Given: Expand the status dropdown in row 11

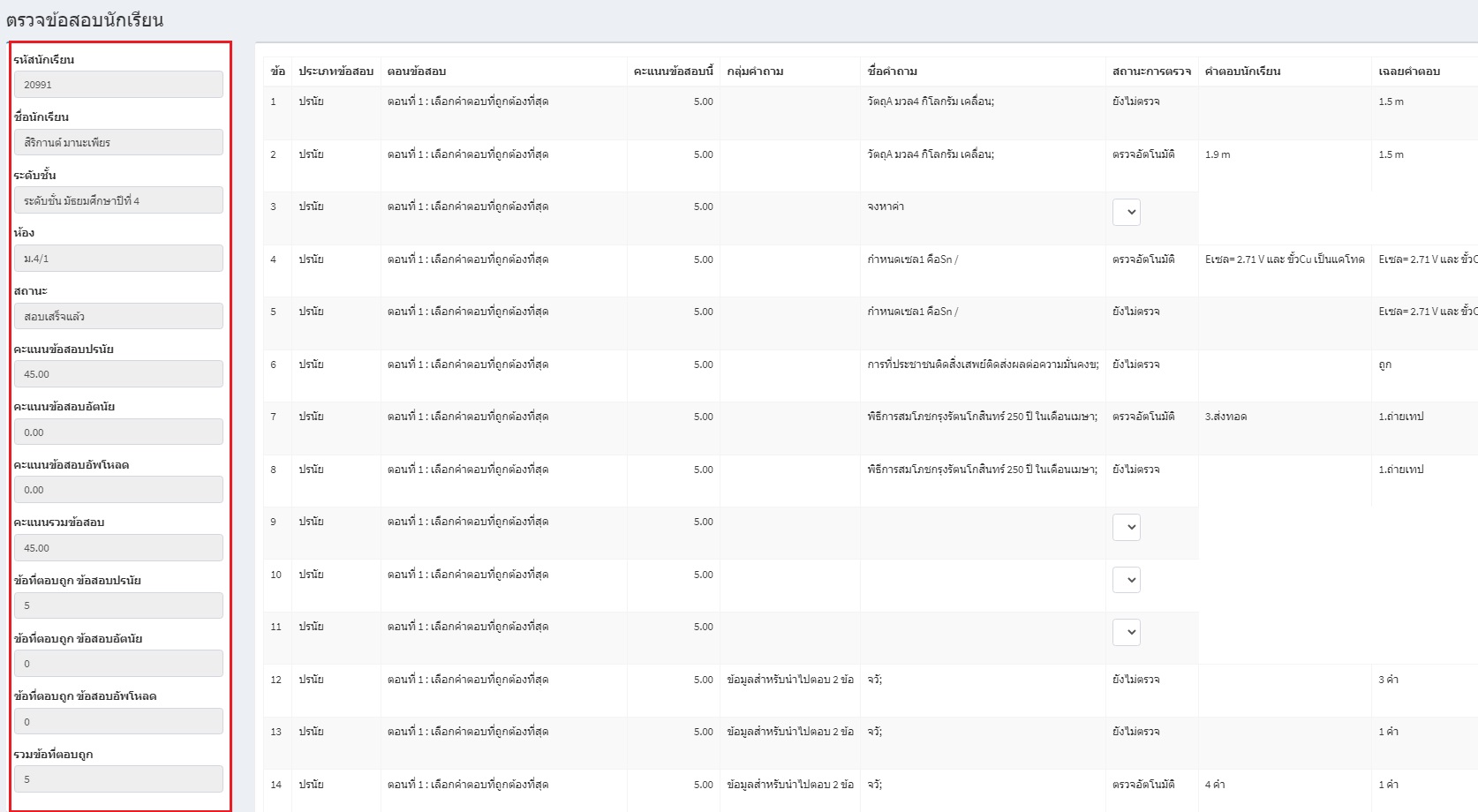Looking at the screenshot, I should point(1127,632).
